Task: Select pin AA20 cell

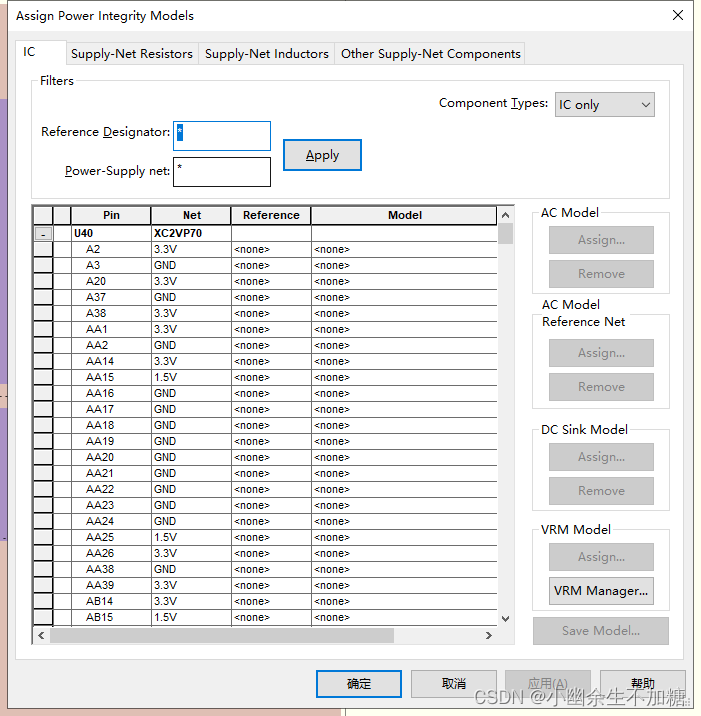Action: 111,457
